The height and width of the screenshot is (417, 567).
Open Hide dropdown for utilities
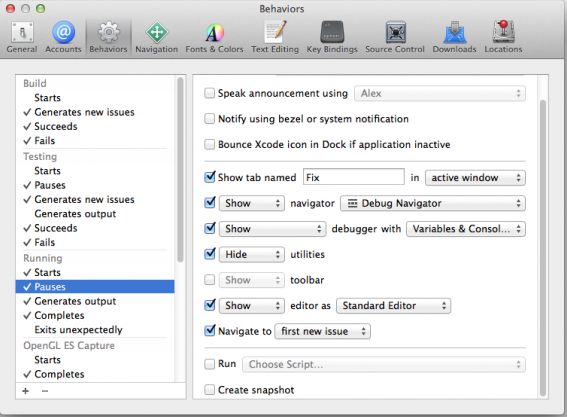coord(252,255)
